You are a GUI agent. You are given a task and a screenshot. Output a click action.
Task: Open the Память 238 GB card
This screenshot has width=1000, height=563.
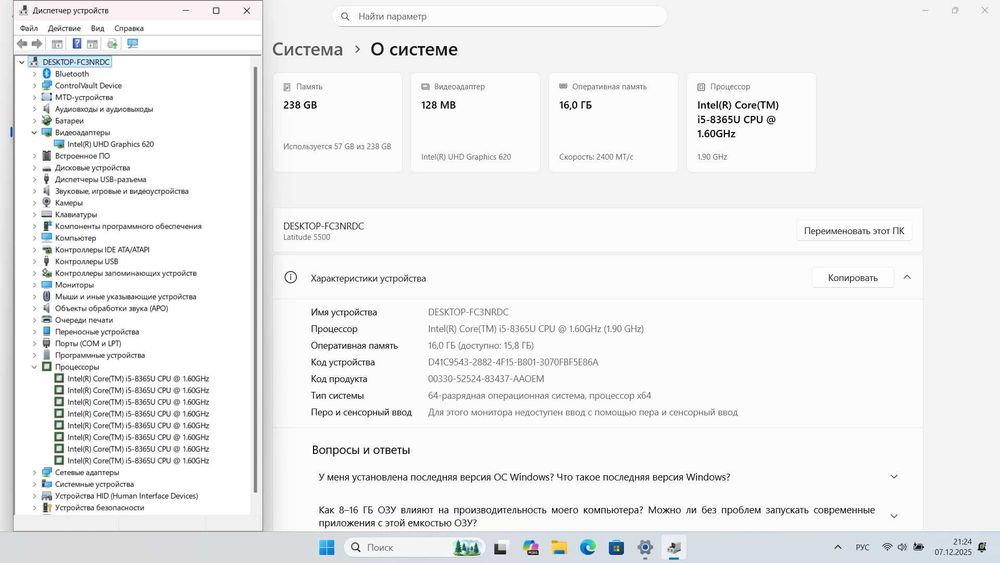[x=337, y=122]
